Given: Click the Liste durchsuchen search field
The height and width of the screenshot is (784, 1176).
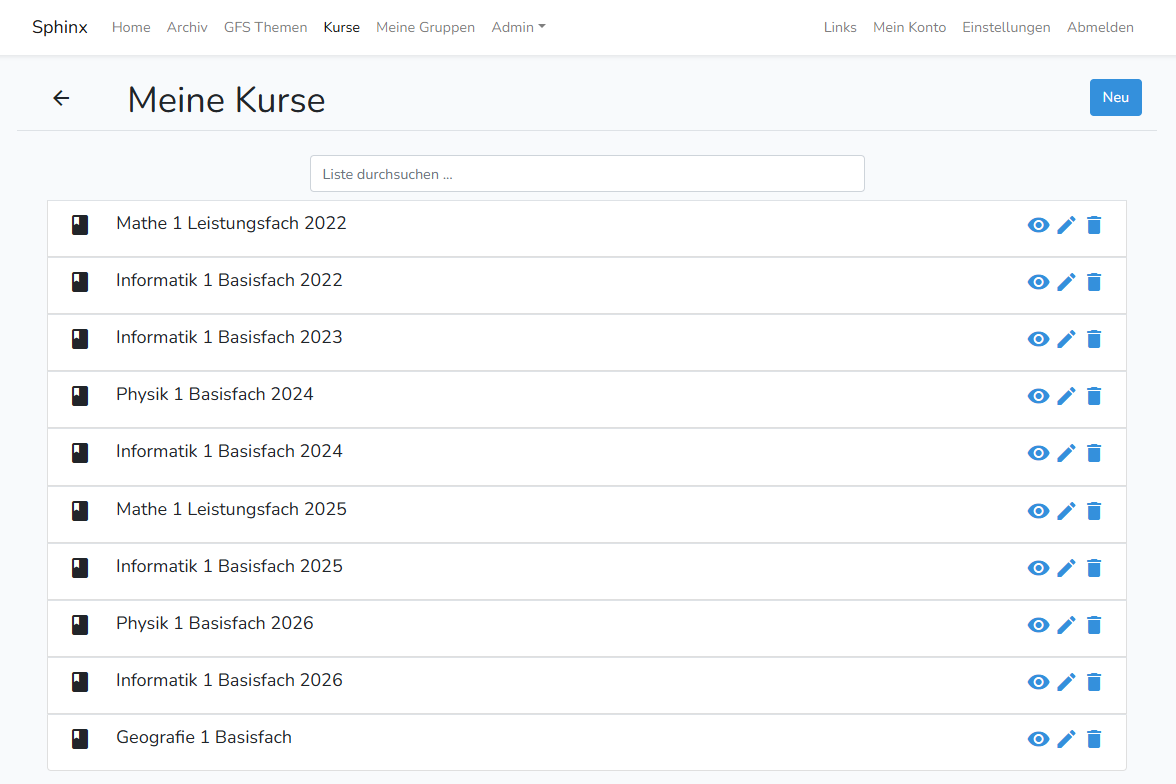Looking at the screenshot, I should point(587,173).
